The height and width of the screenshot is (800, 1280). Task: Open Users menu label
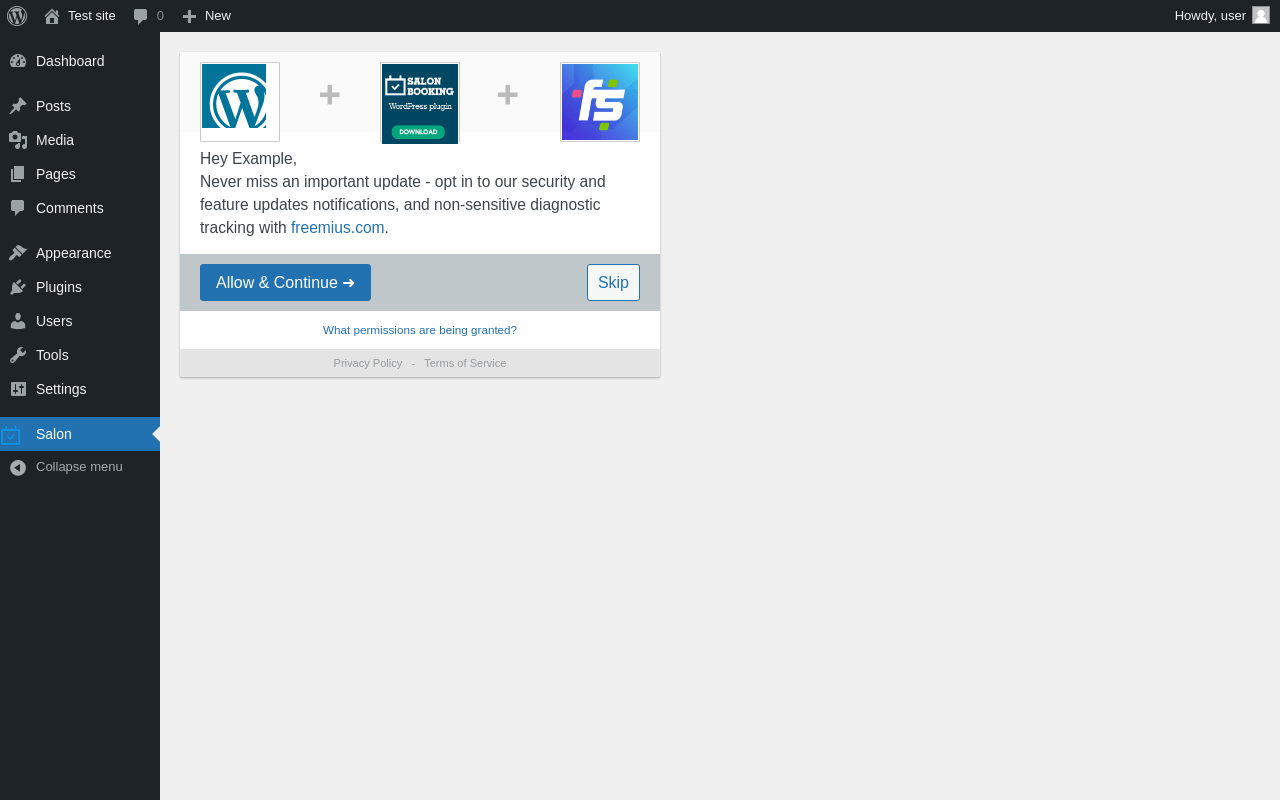point(54,321)
